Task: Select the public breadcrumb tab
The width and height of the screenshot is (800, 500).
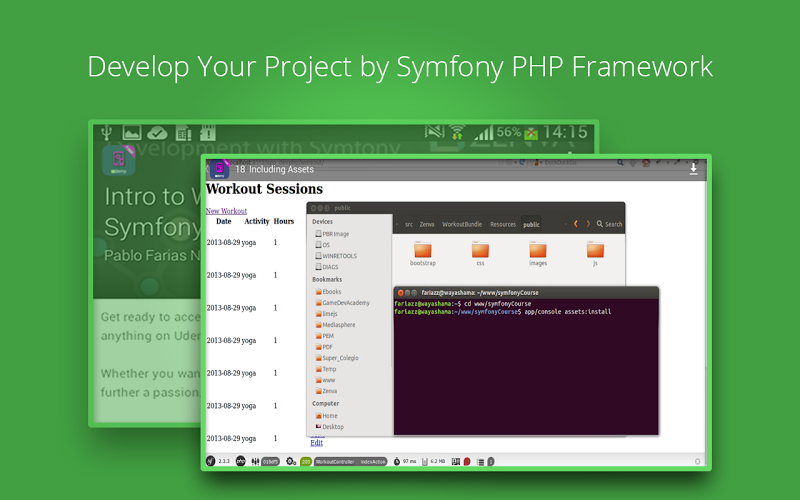Action: pos(531,224)
